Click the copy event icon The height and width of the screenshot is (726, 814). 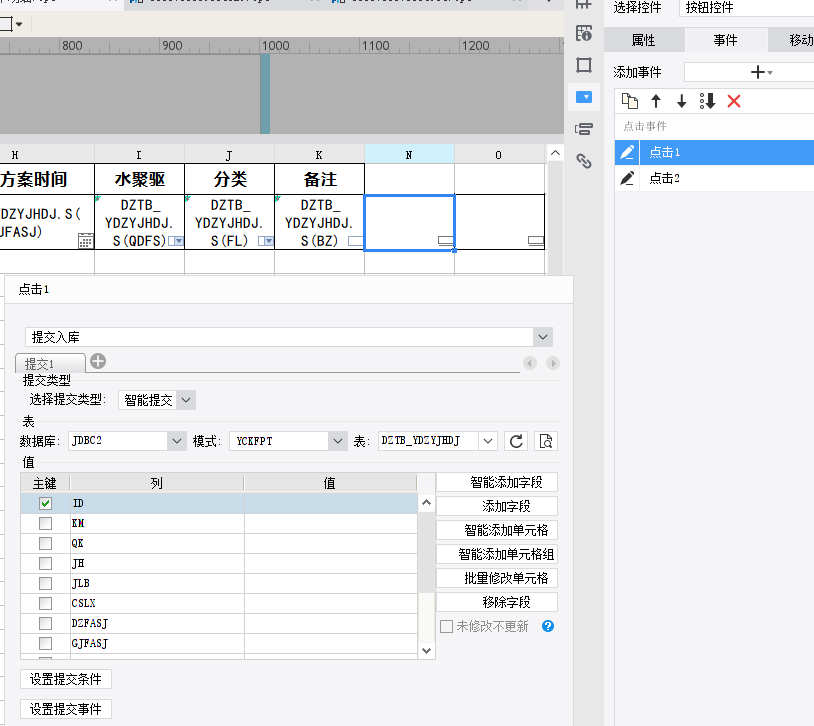coord(629,101)
